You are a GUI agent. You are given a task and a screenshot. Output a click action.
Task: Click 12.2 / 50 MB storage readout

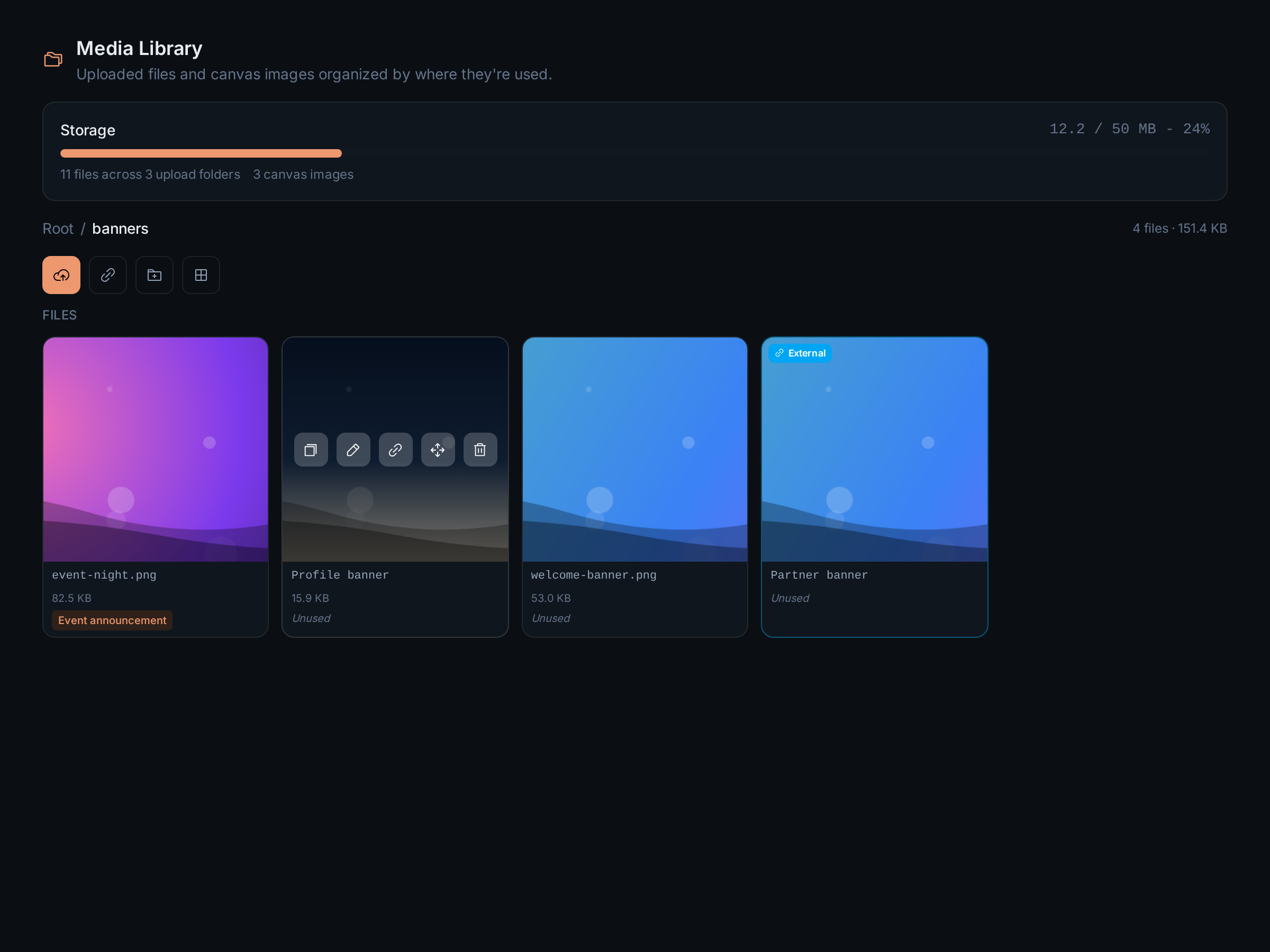(x=1129, y=129)
